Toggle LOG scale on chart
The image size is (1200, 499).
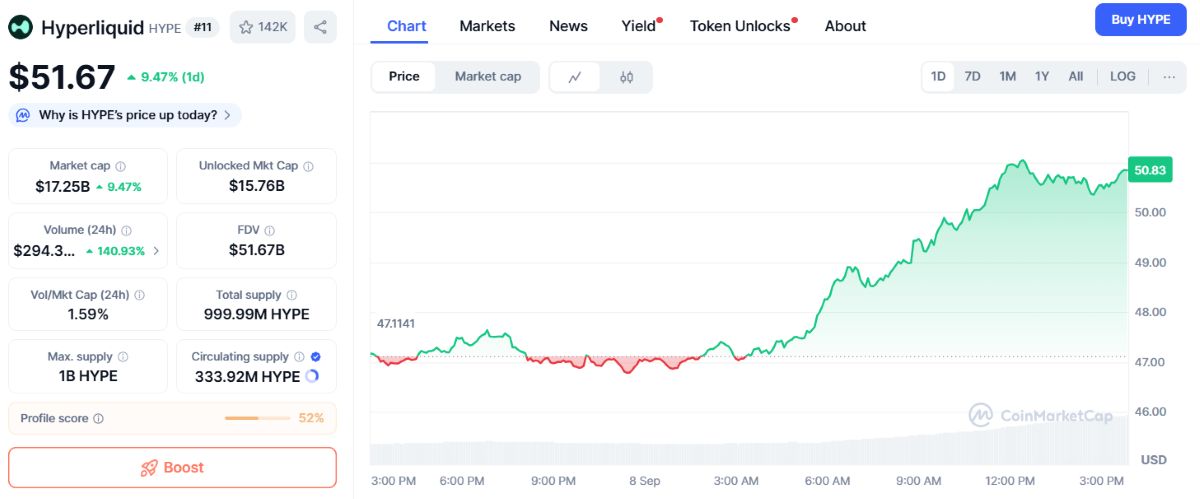[1123, 77]
